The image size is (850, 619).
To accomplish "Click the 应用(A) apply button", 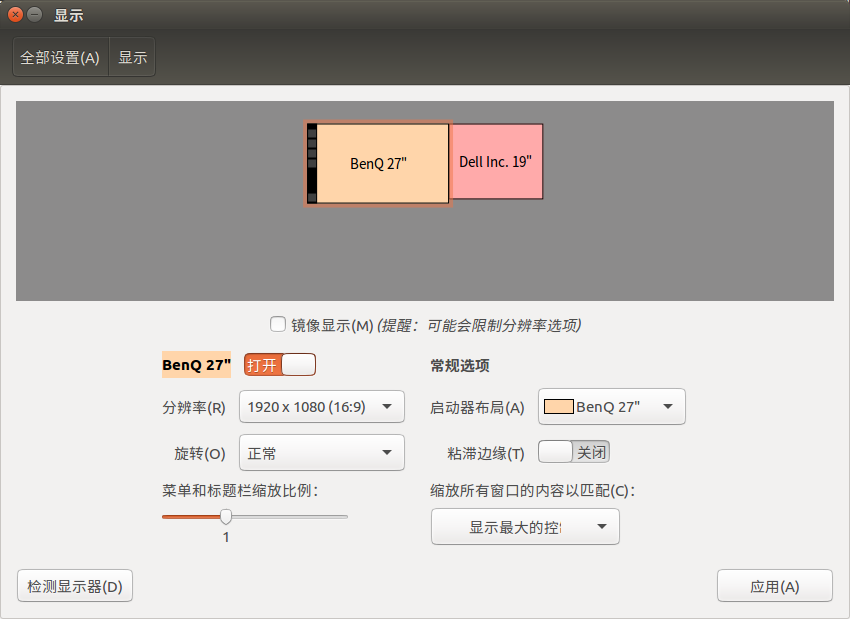I will click(775, 586).
